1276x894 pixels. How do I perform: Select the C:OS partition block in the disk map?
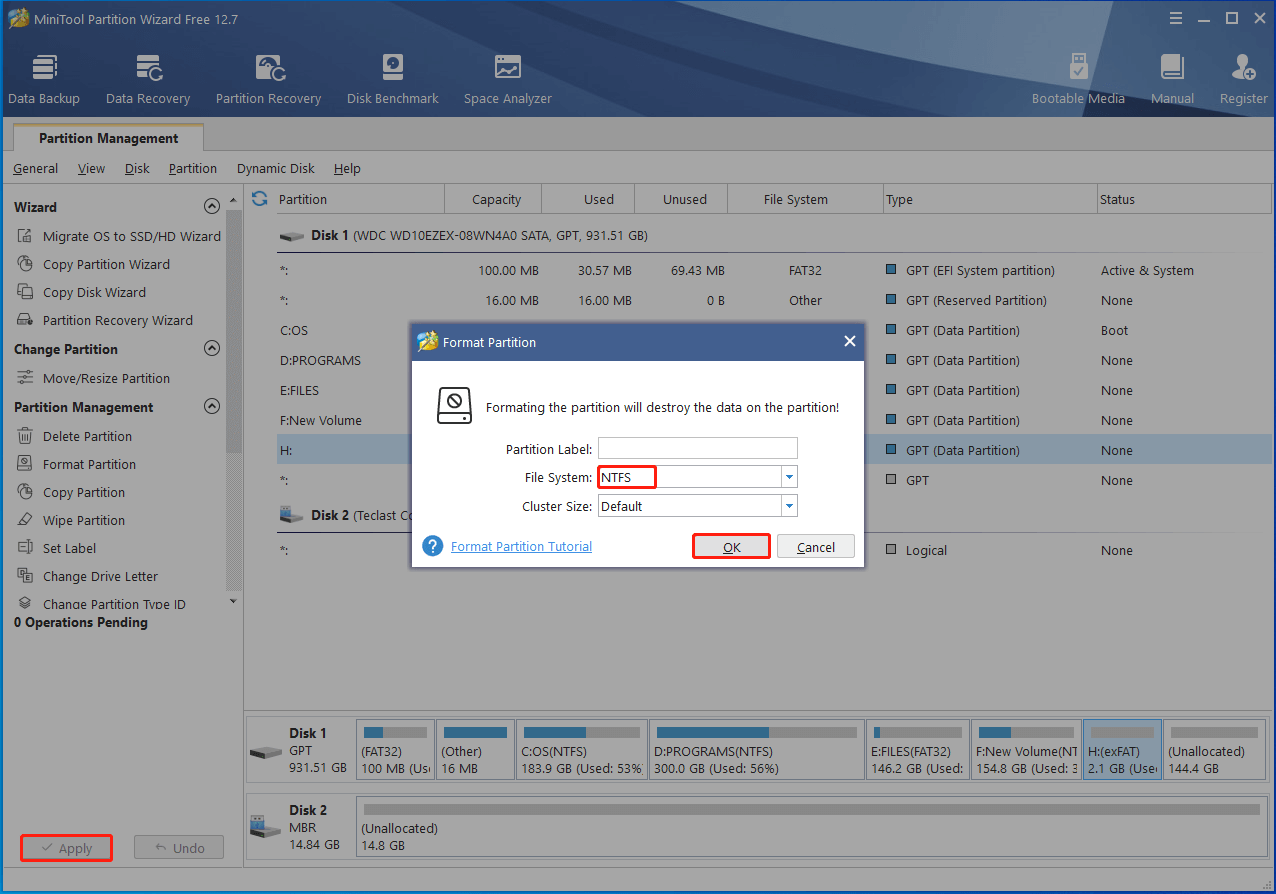click(582, 750)
